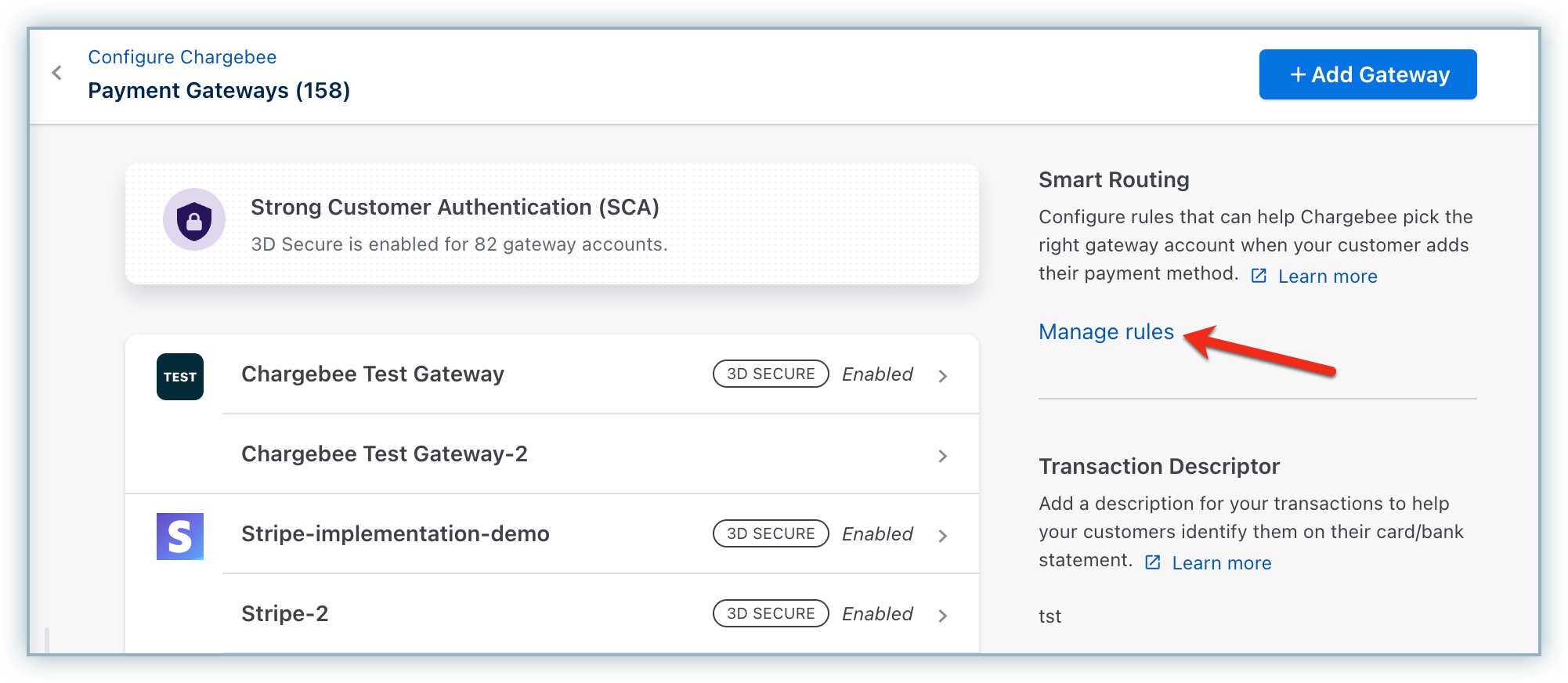Open Transaction Descriptor Learn more link
The width and height of the screenshot is (1568, 683).
coord(1221,563)
